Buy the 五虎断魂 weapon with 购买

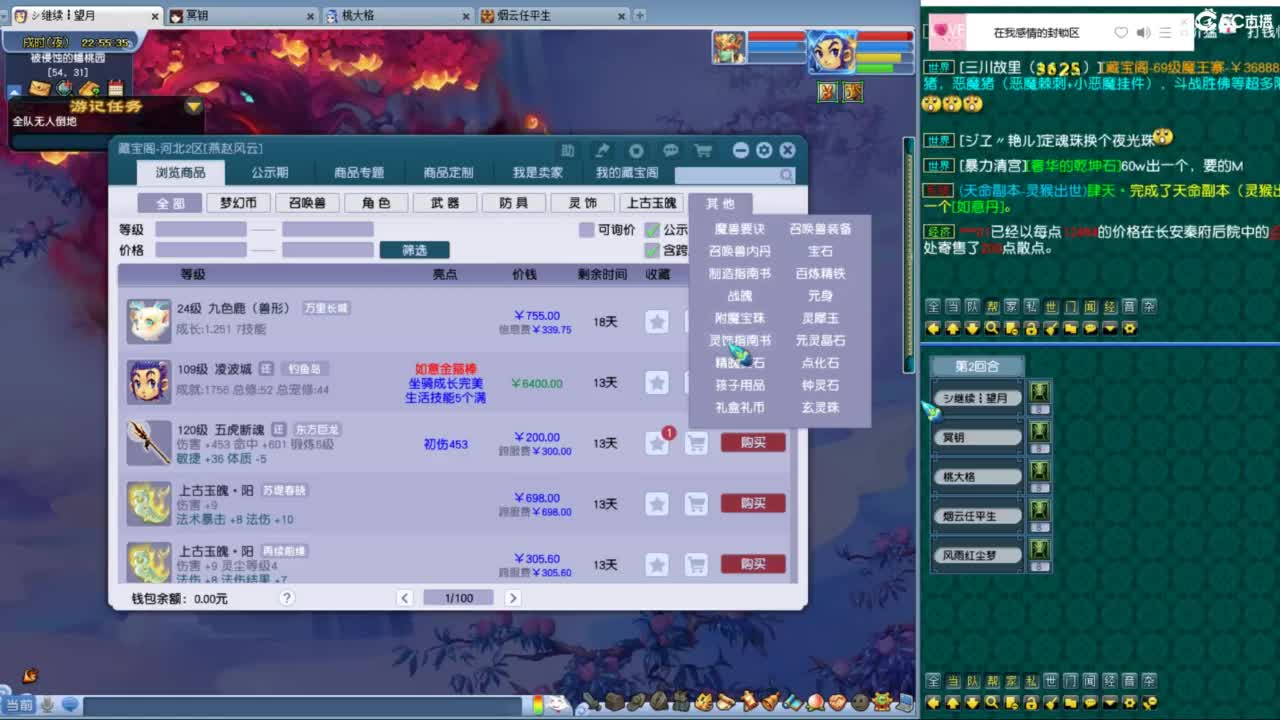[x=753, y=443]
